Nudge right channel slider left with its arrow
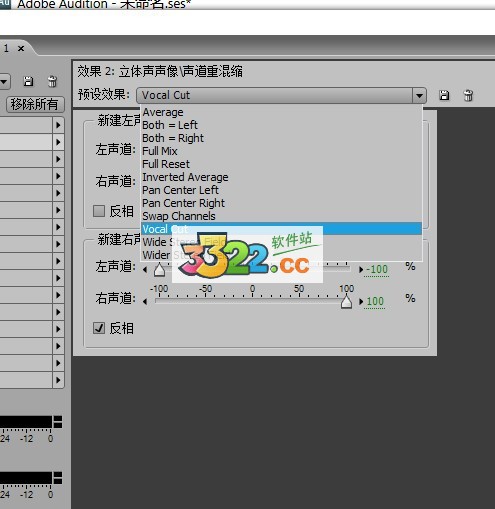Viewport: 495px width, 509px height. point(145,302)
